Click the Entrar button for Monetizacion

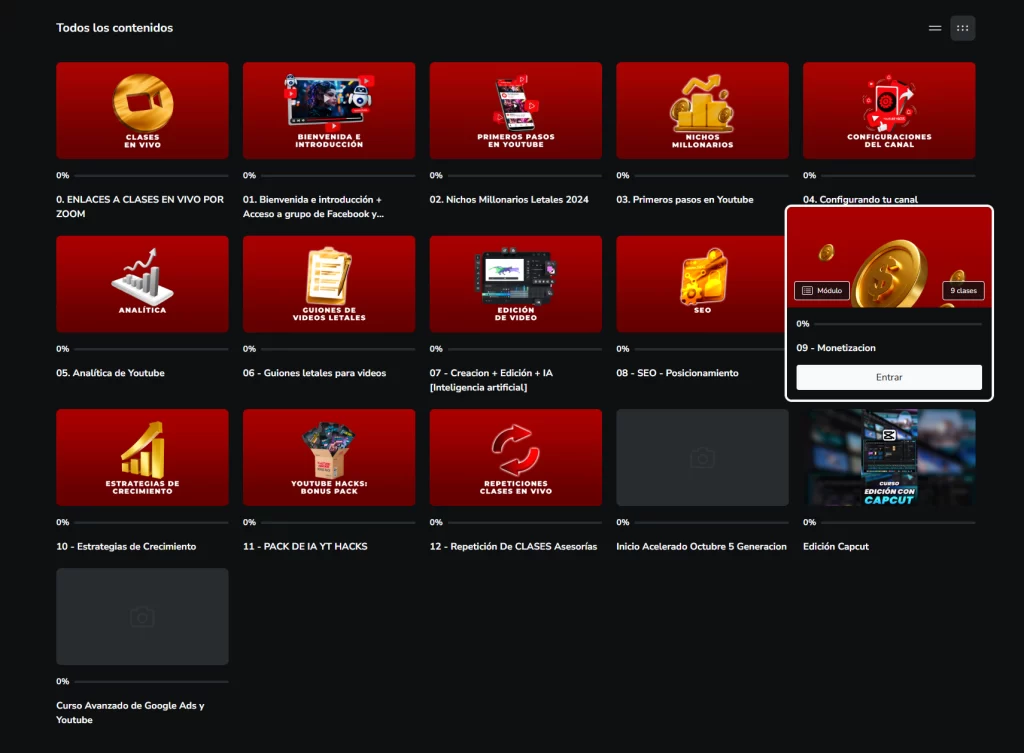889,377
